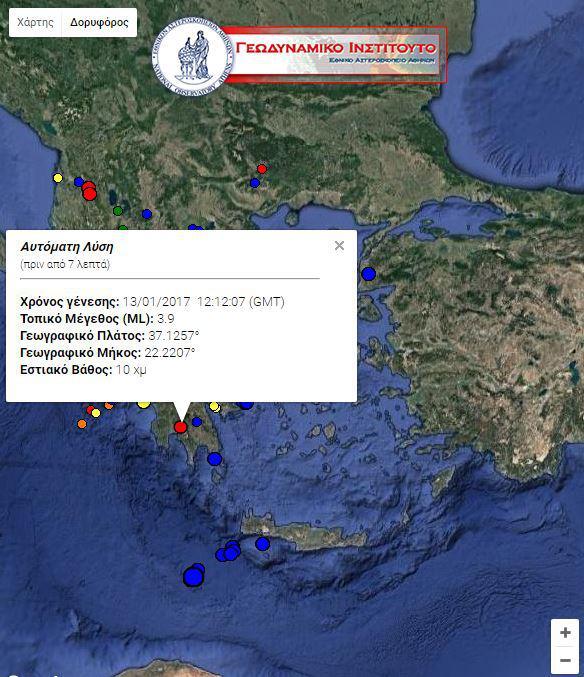
Task: Select the yellow marker on the Albanian coast
Action: pos(57,178)
